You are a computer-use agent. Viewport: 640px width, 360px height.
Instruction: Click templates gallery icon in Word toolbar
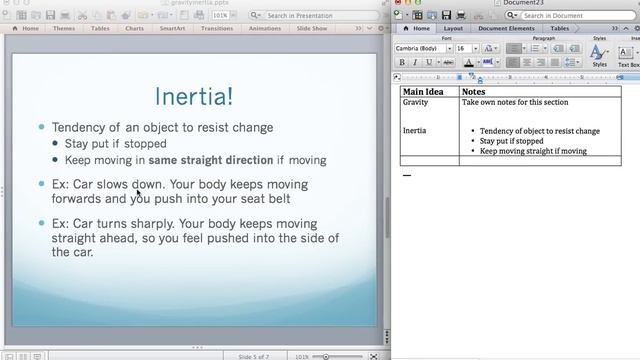tap(417, 16)
